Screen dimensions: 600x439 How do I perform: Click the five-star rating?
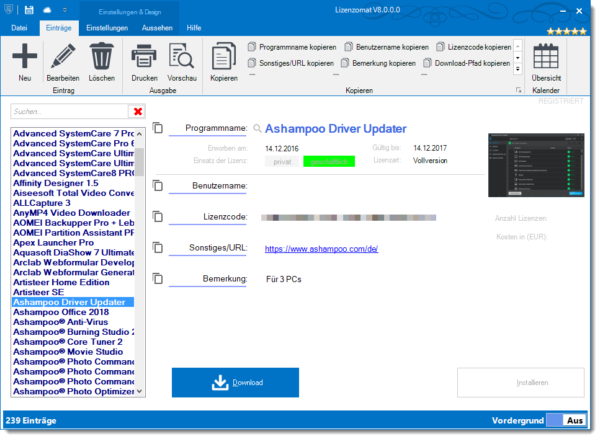click(566, 31)
